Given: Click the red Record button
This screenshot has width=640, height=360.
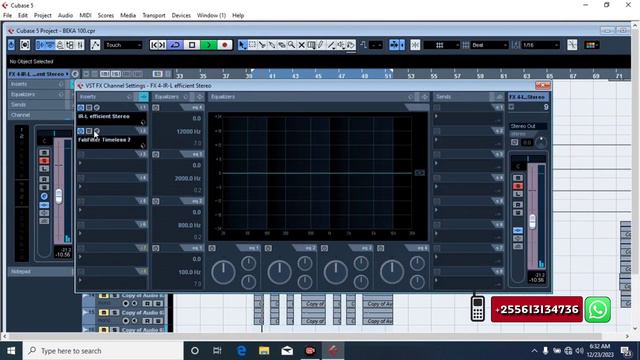Looking at the screenshot, I should click(x=224, y=45).
